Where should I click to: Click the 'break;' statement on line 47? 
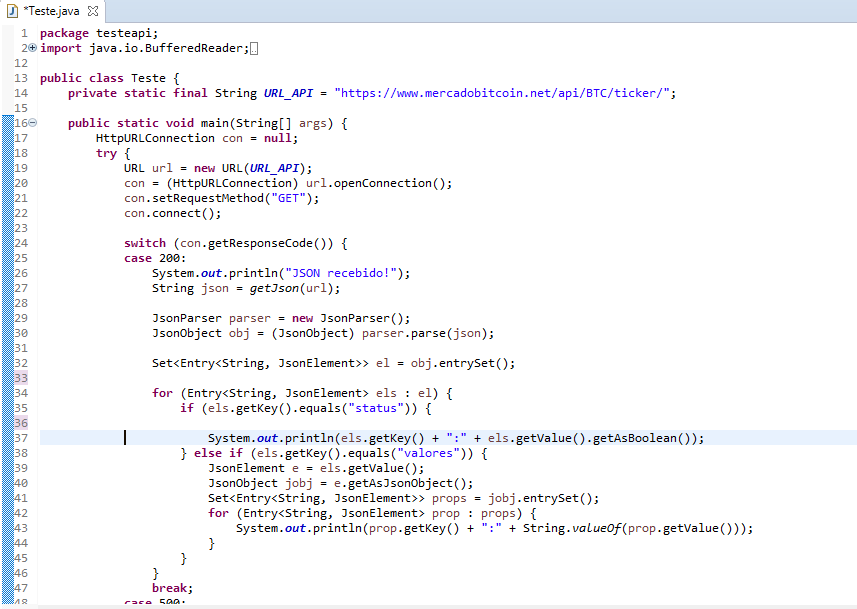[x=173, y=588]
